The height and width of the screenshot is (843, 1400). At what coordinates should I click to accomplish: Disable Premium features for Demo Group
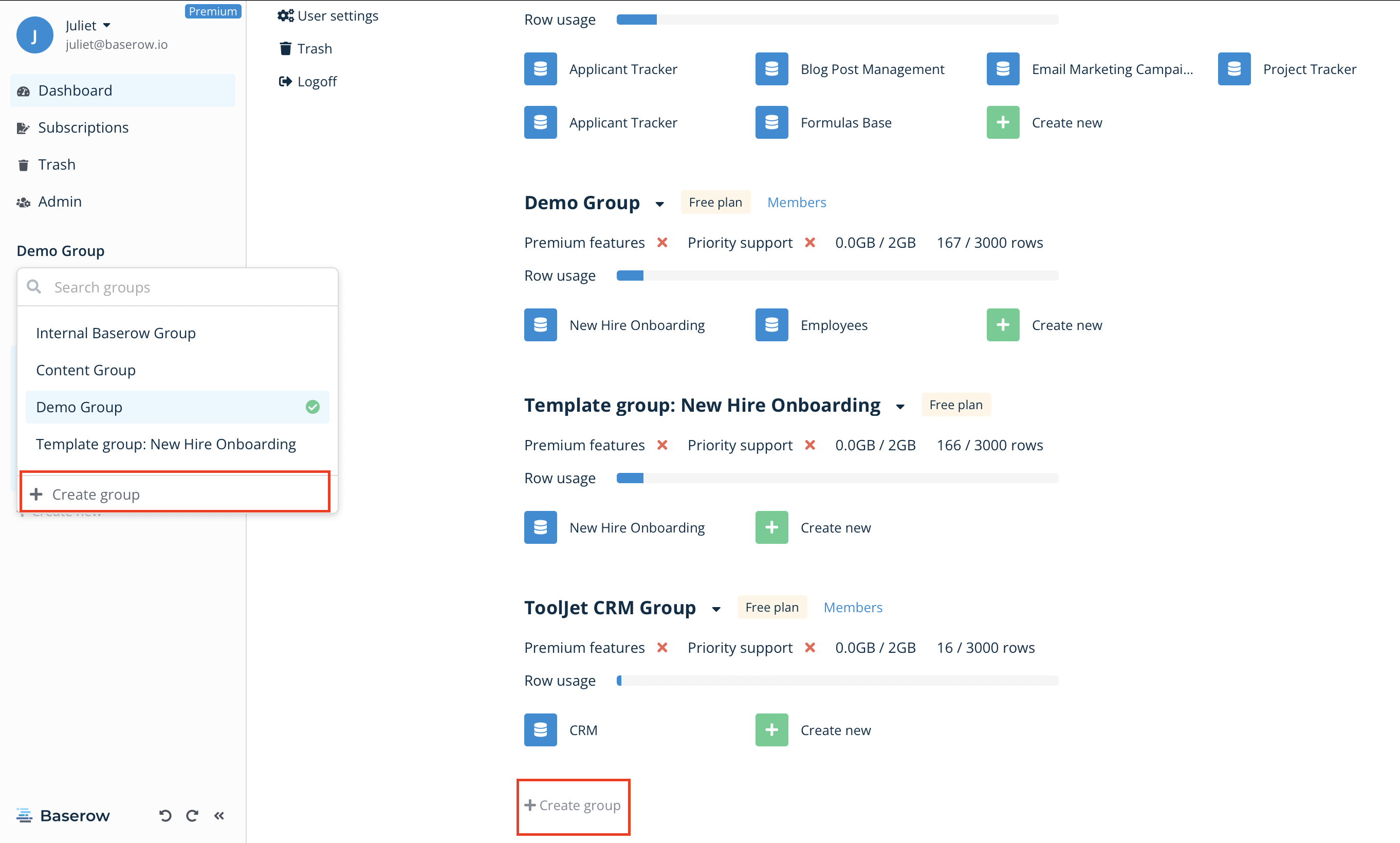[662, 242]
